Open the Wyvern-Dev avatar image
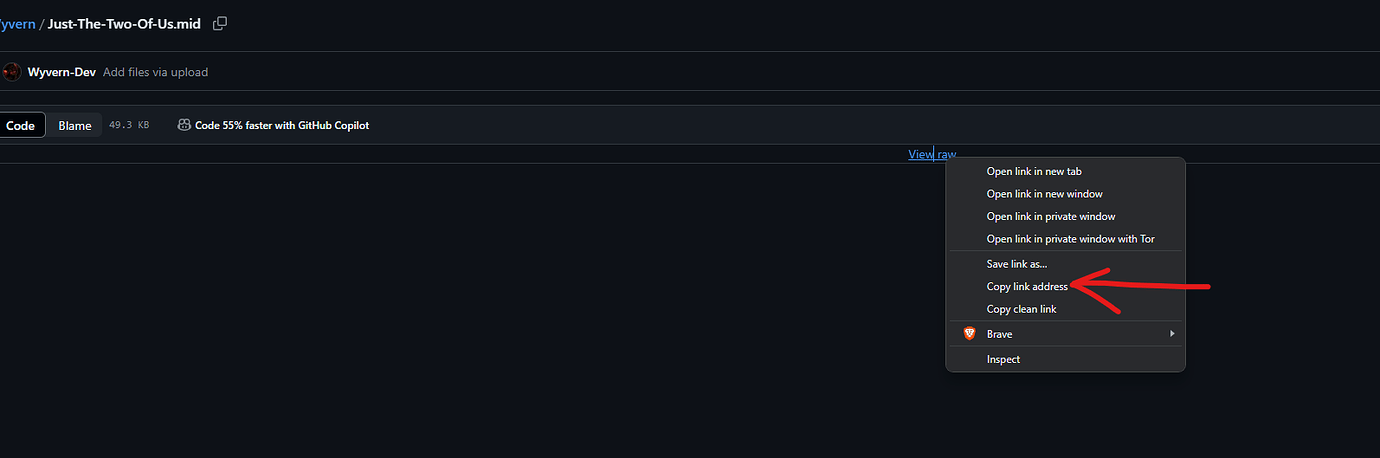1380x458 pixels. (11, 72)
